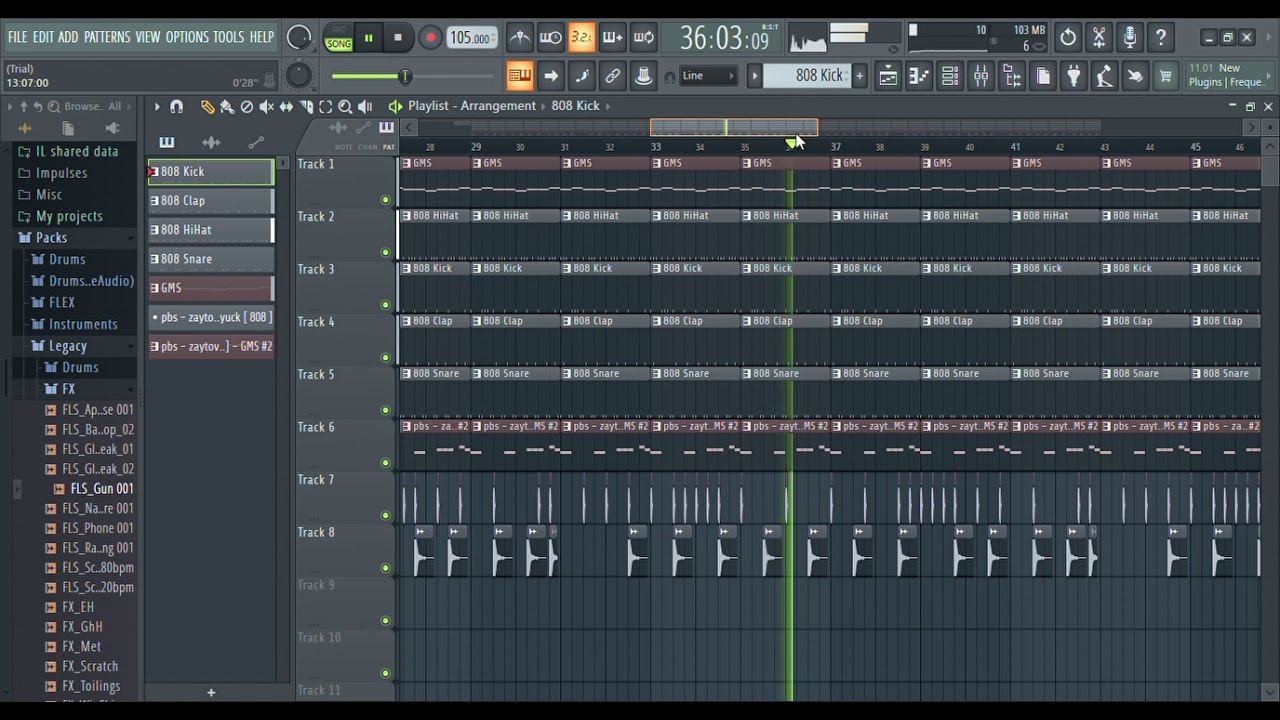Toggle PAT/SONG mode switch
Viewport: 1280px width, 720px height.
pos(338,38)
